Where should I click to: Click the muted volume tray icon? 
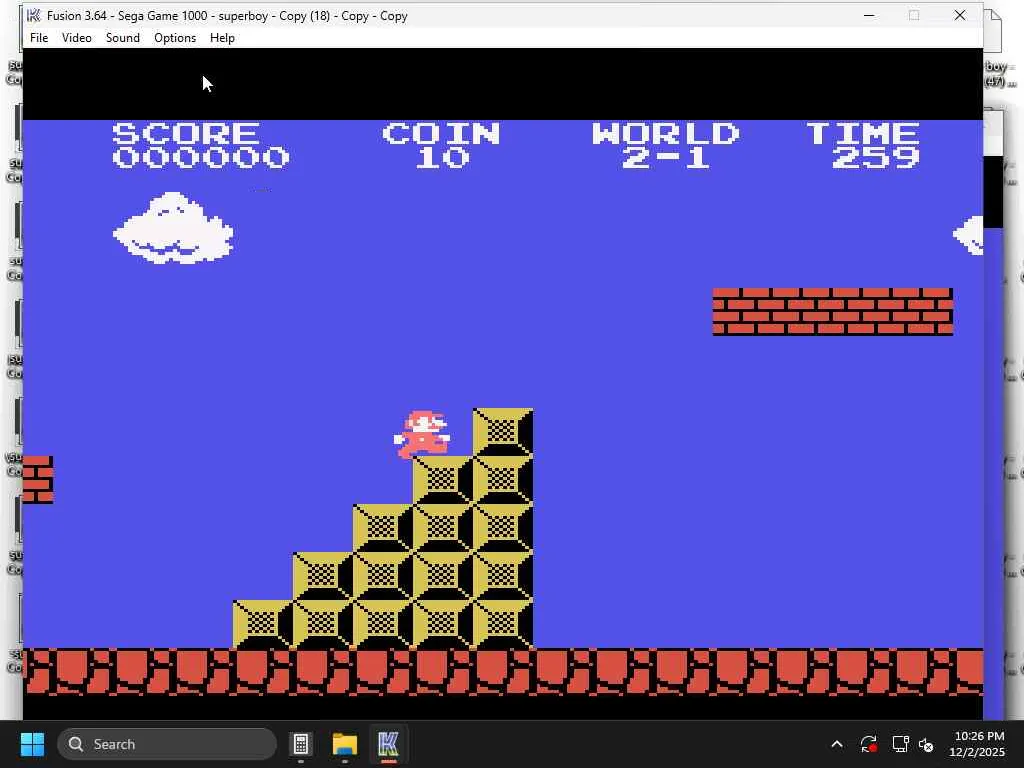(926, 744)
